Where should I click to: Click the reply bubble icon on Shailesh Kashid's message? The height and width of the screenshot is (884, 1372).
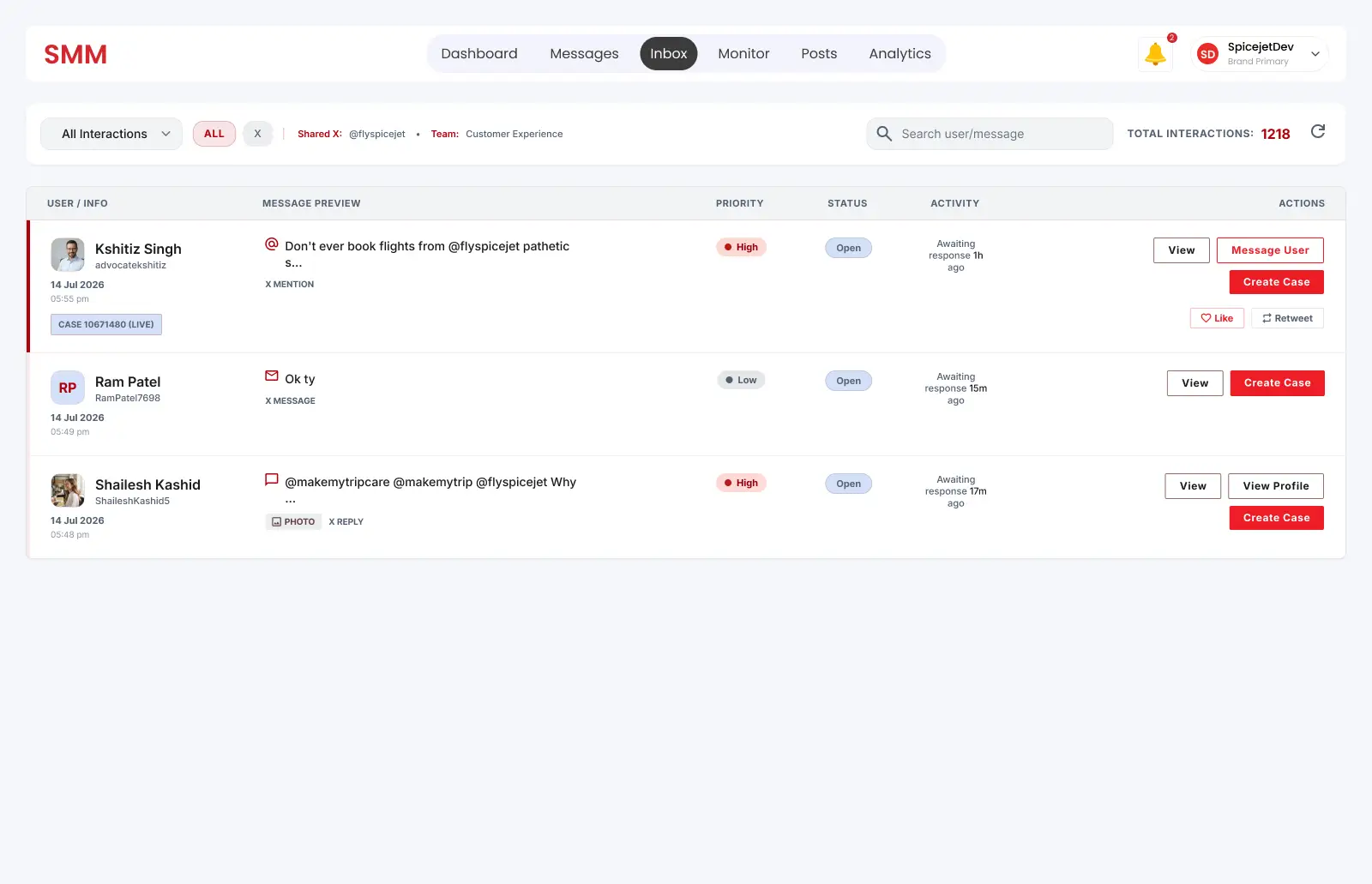point(272,480)
